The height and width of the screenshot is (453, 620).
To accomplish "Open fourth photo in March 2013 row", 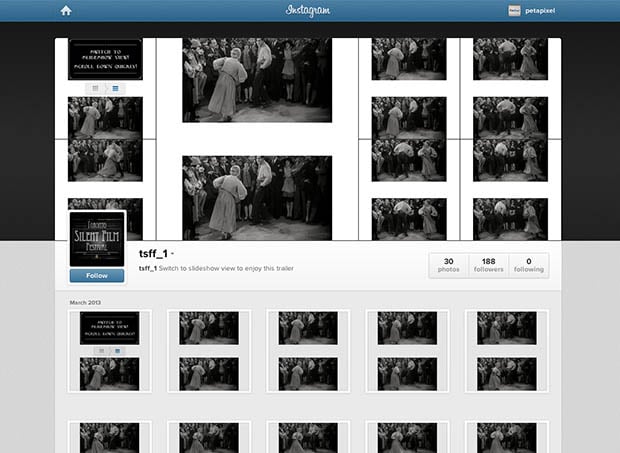I will coord(407,351).
